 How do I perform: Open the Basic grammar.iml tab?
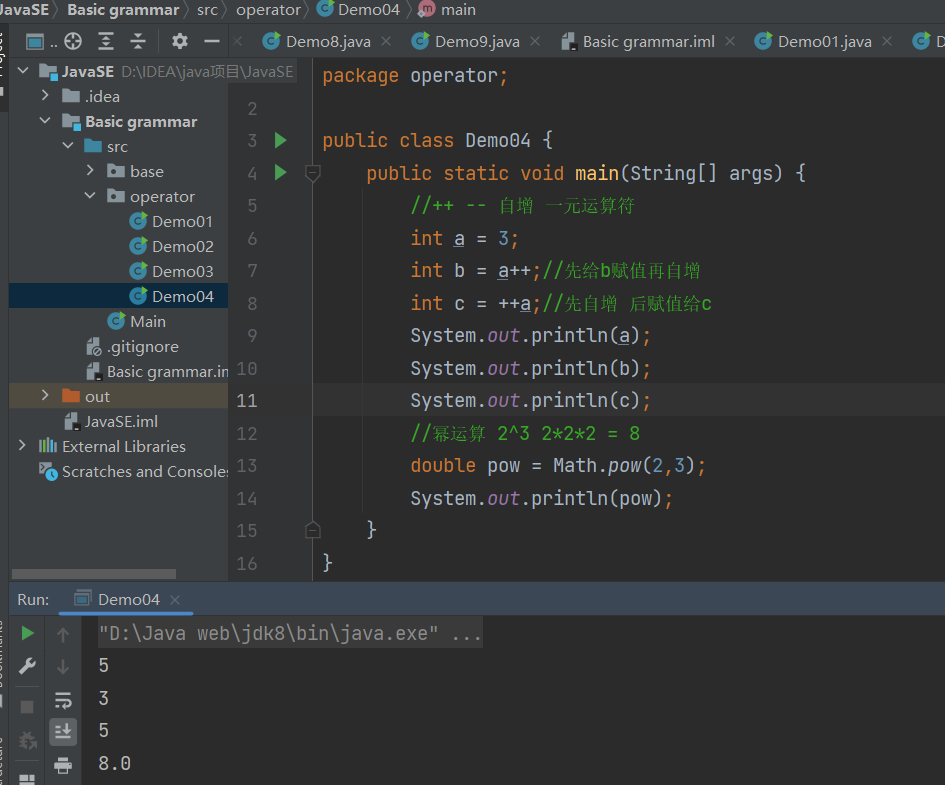click(x=648, y=41)
